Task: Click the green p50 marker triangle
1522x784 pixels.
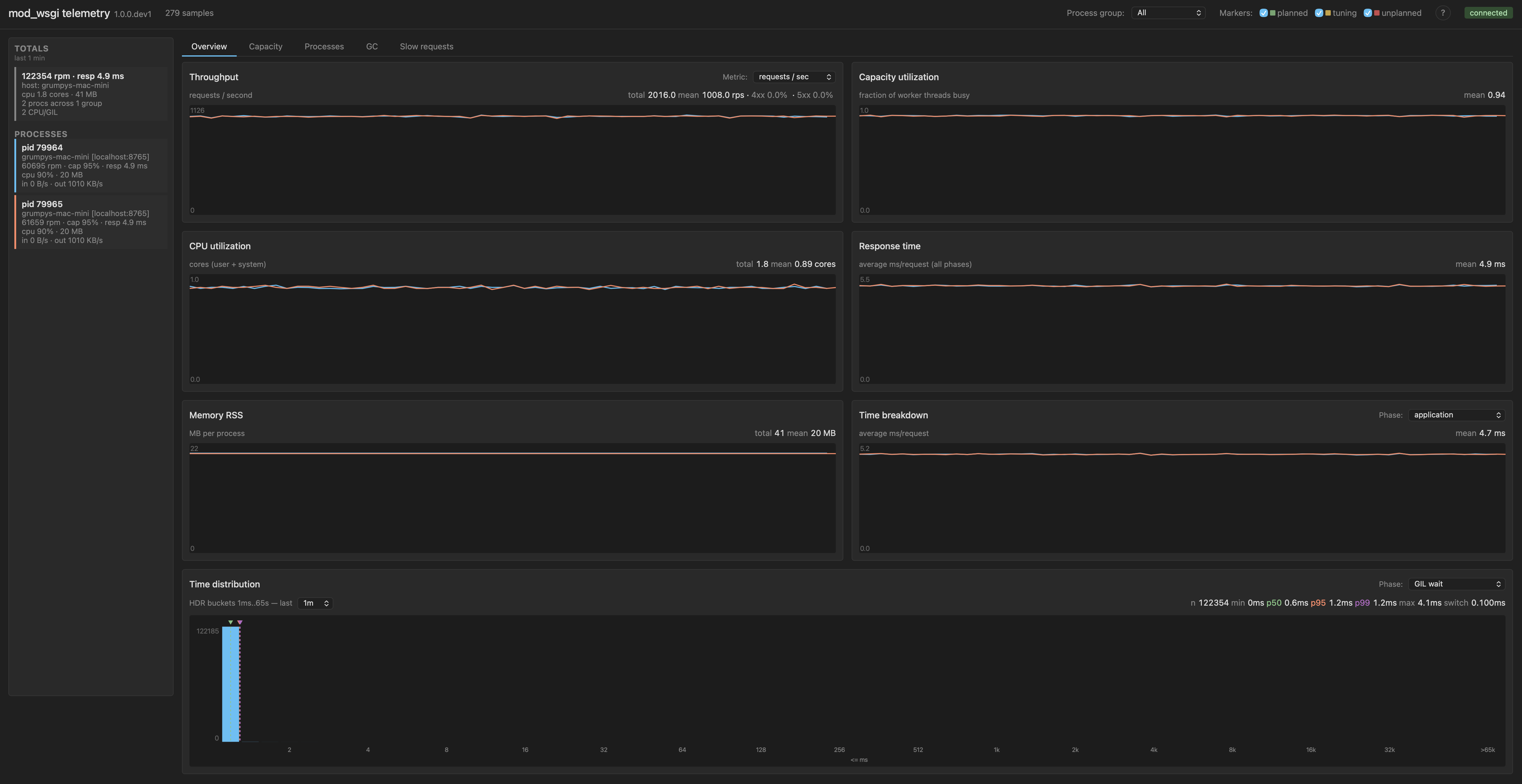Action: [x=230, y=622]
